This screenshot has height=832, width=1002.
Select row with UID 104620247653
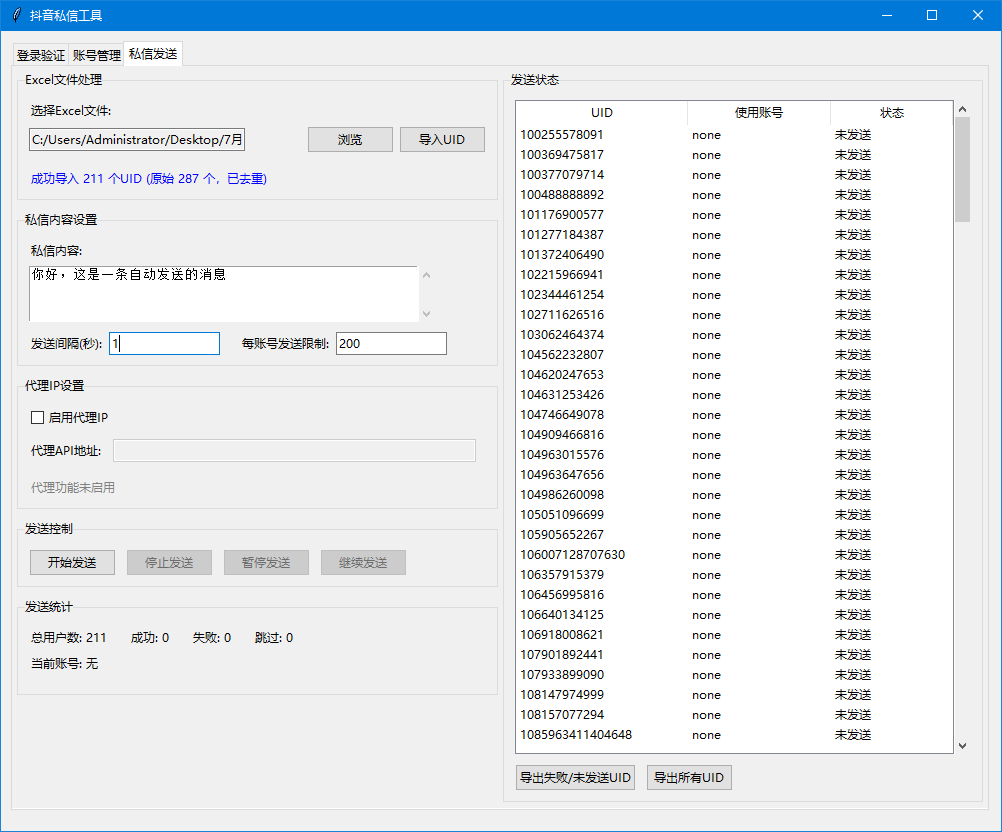[734, 374]
